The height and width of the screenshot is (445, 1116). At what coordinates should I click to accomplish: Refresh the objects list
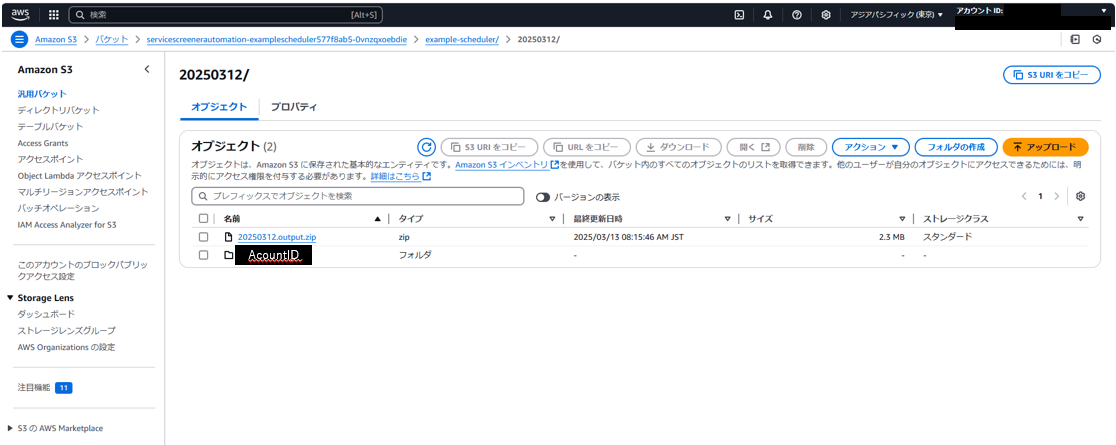[x=426, y=147]
